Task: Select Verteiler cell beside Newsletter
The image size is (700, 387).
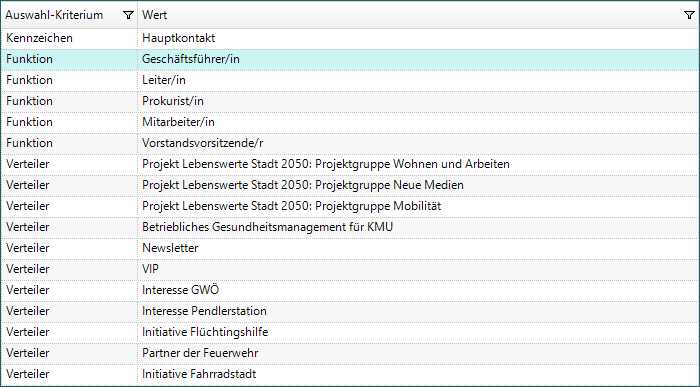Action: coord(69,248)
